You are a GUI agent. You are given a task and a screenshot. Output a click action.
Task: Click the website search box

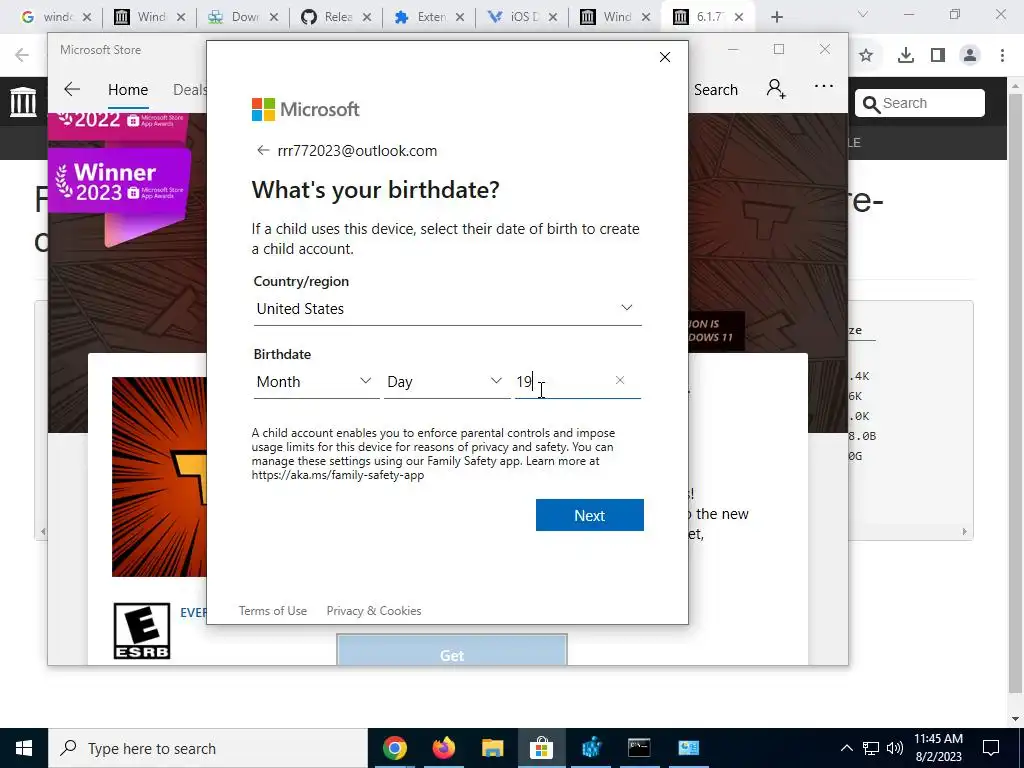(920, 103)
